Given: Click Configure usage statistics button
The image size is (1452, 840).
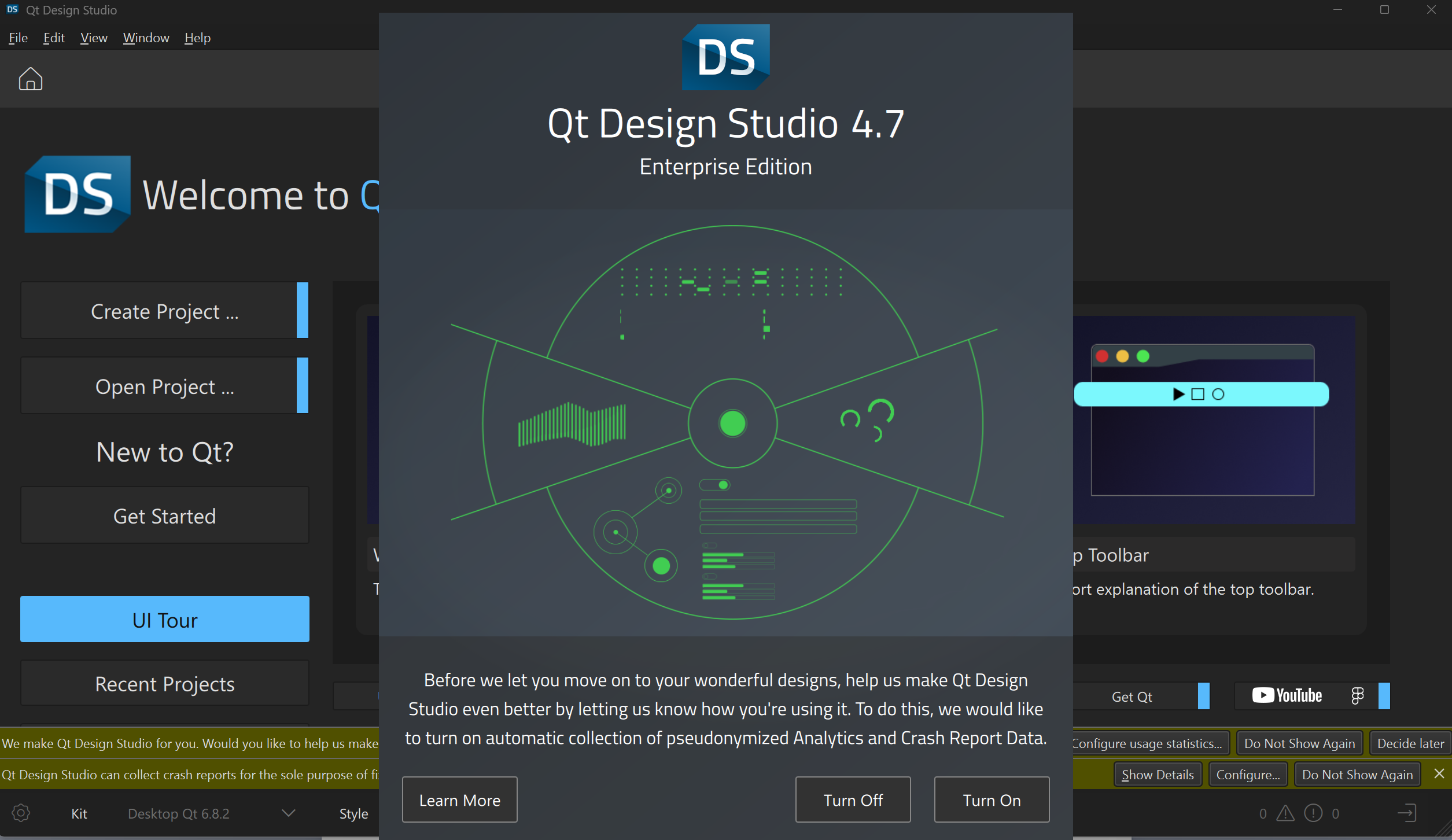Looking at the screenshot, I should [x=1151, y=743].
